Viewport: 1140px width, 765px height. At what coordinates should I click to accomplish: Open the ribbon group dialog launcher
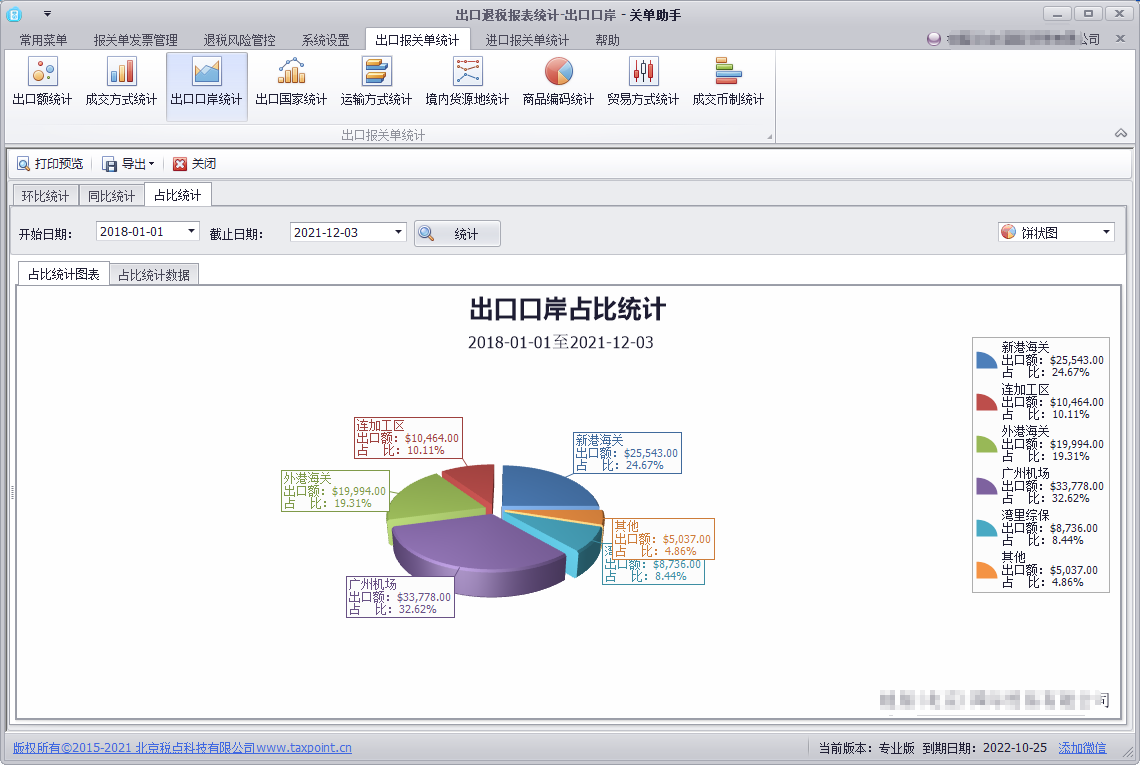[x=769, y=136]
